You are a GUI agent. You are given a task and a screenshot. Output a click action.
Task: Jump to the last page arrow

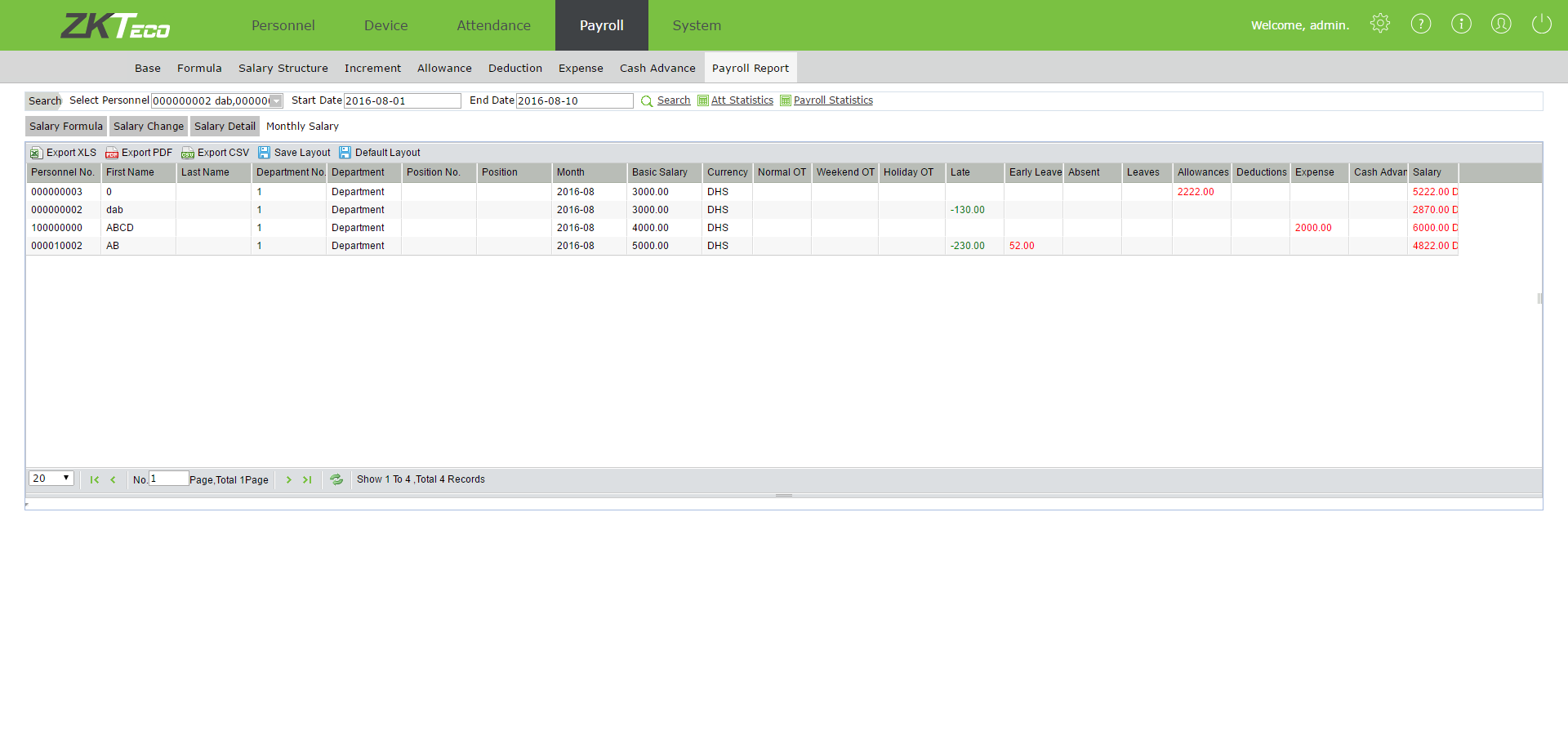point(307,479)
